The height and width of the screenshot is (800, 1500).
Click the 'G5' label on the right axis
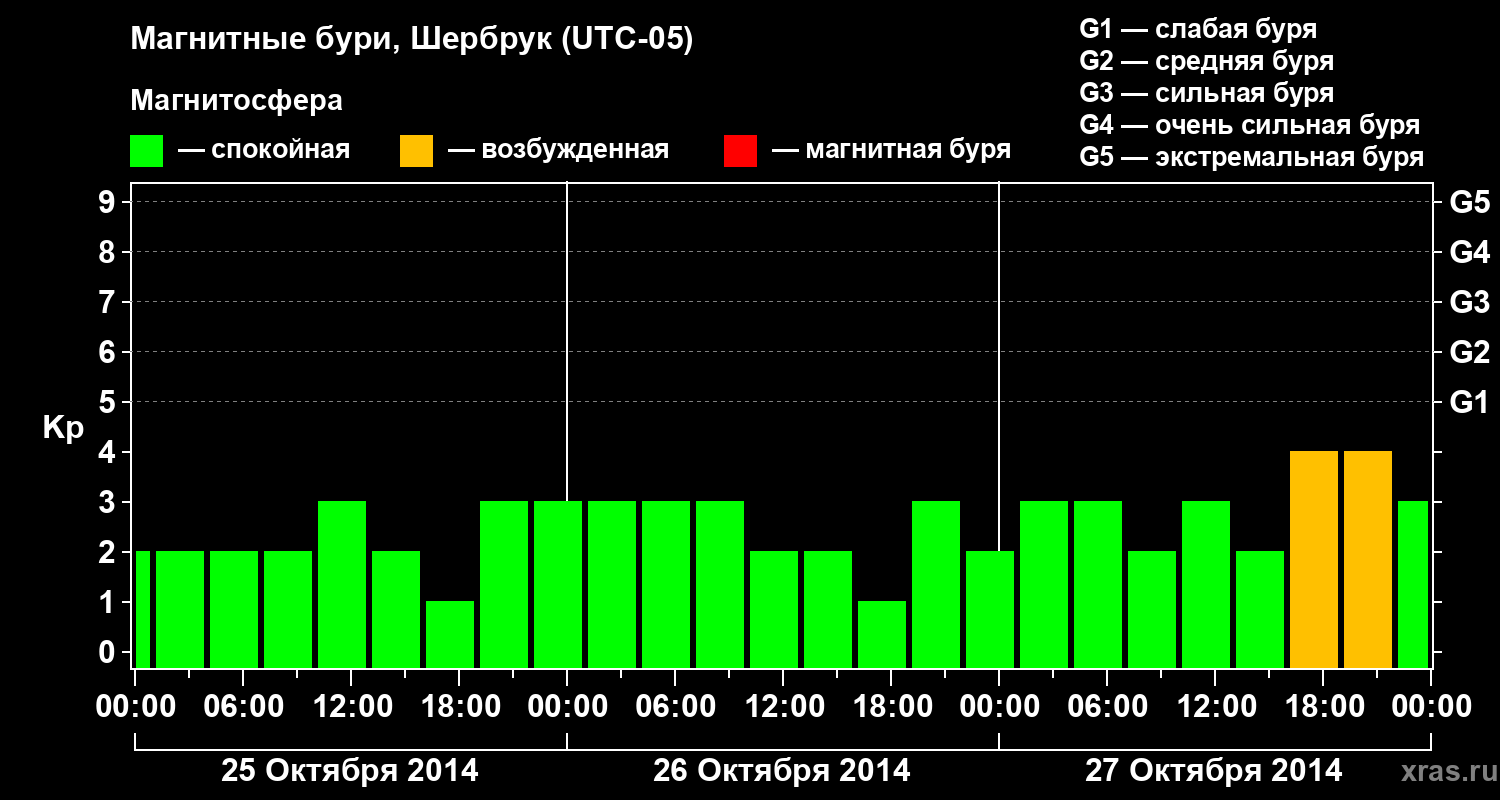(x=1469, y=202)
